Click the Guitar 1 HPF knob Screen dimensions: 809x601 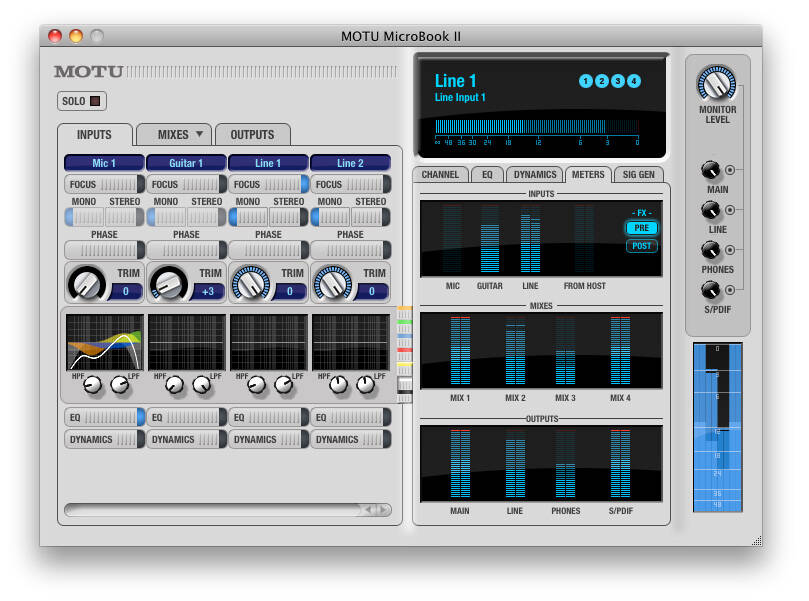pyautogui.click(x=174, y=384)
